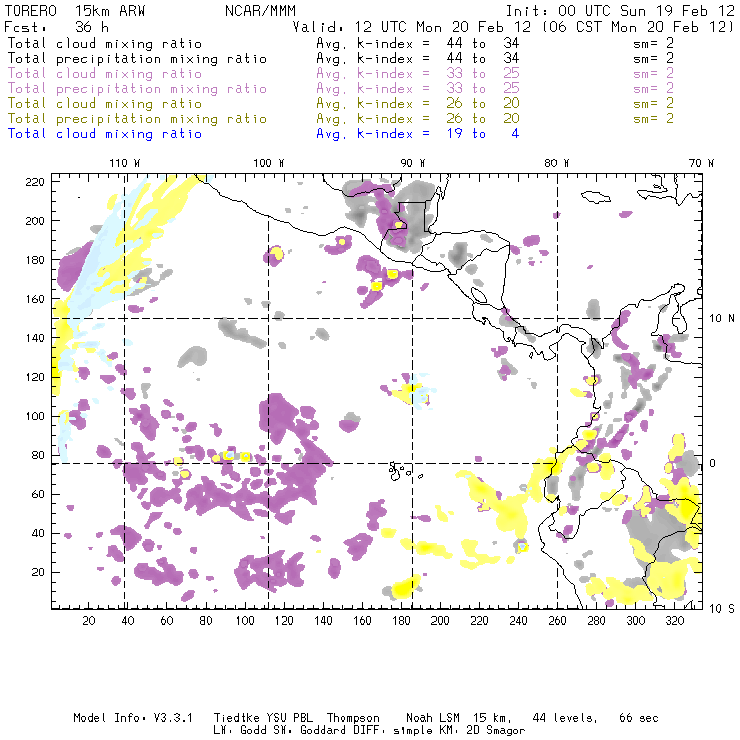Click the y-axis '220' tick label
This screenshot has width=740, height=740.
[35, 182]
